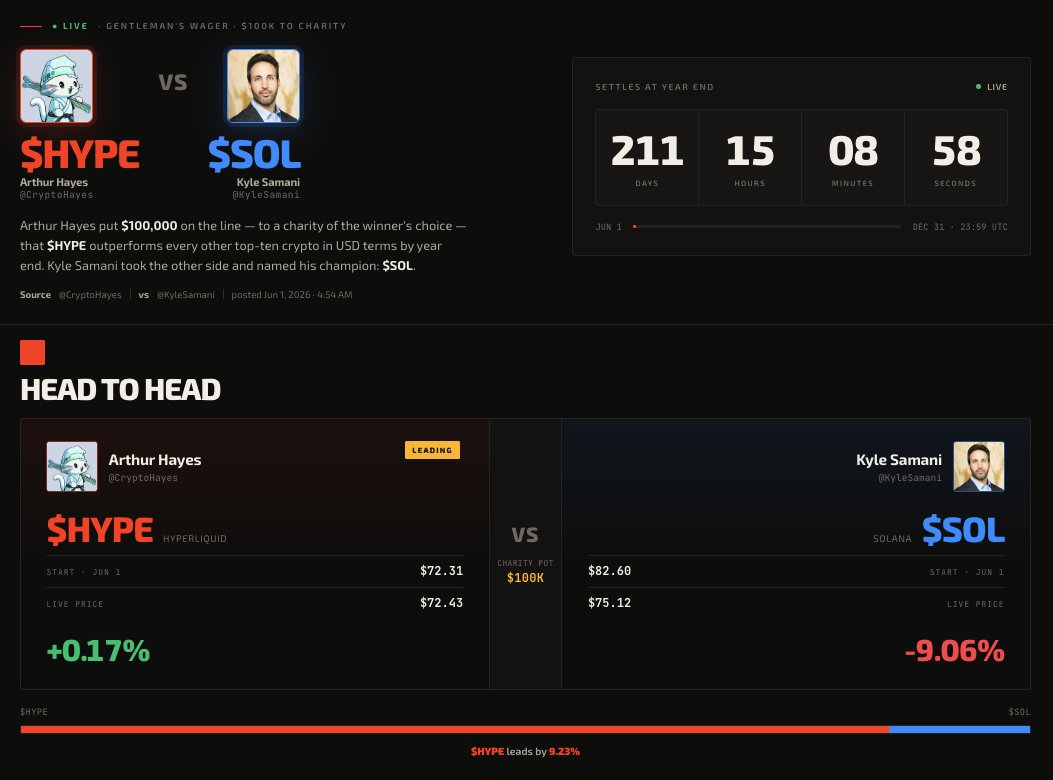
Task: Click the $100K charity pot value
Action: (x=525, y=578)
